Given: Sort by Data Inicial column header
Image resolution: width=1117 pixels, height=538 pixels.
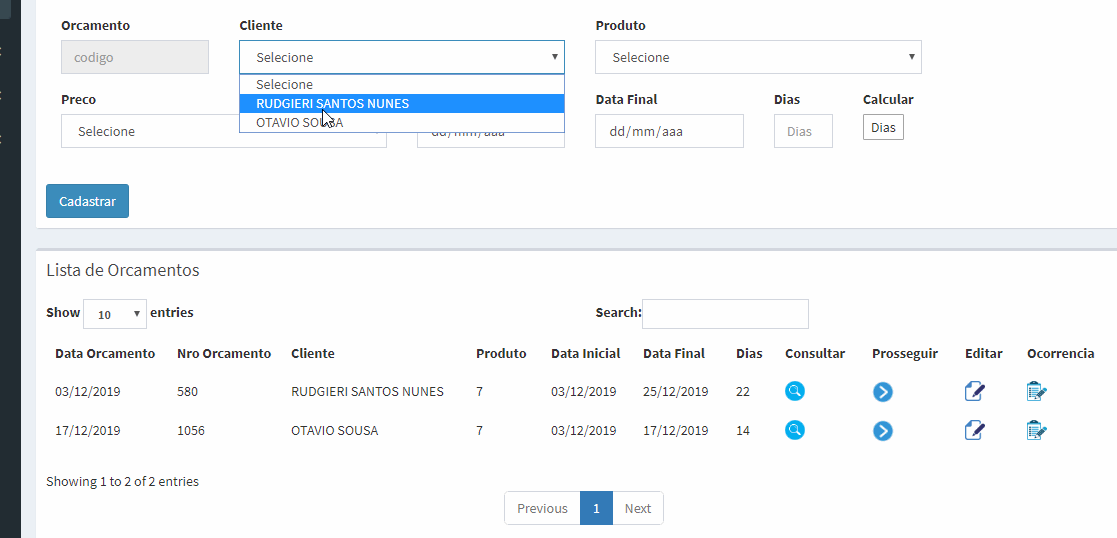Looking at the screenshot, I should [586, 353].
